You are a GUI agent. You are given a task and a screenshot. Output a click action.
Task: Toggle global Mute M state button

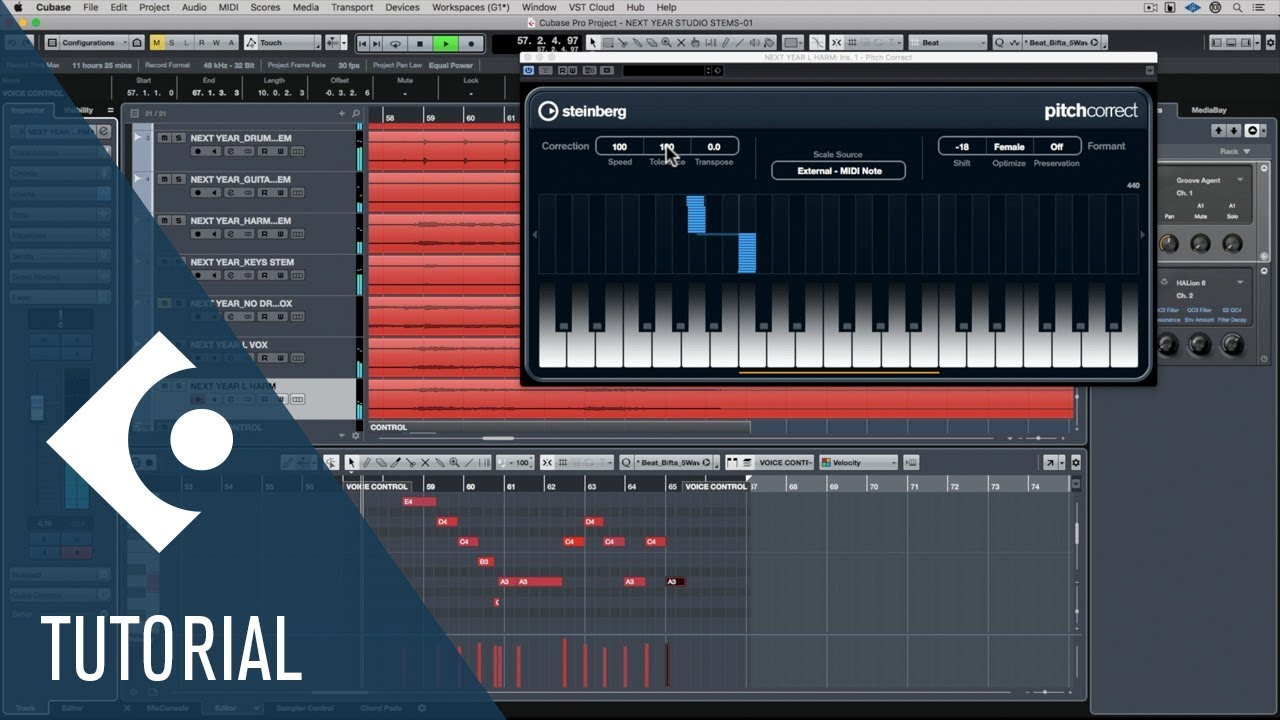156,43
